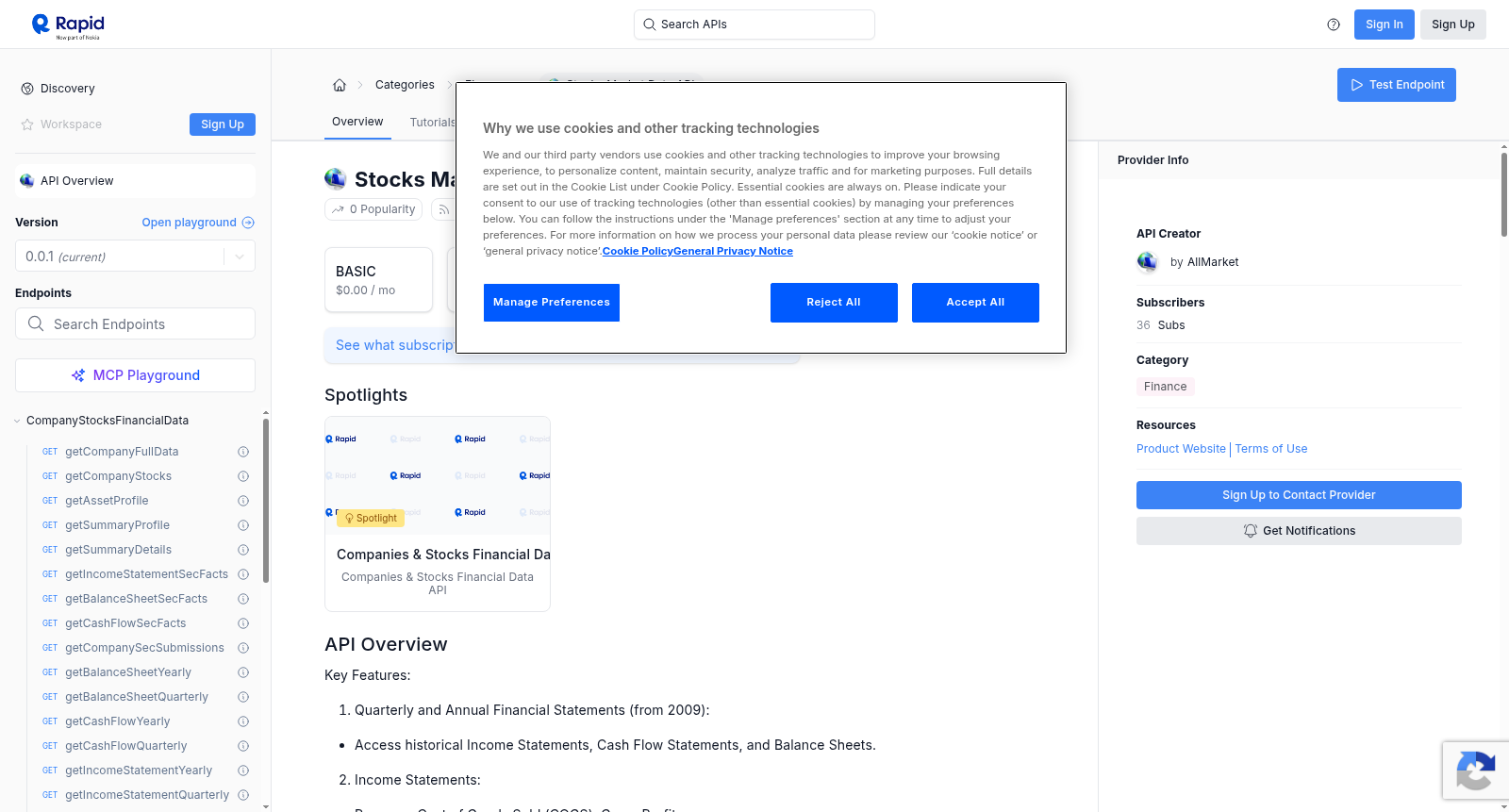Show info icon for getAssetProfile
This screenshot has height=812, width=1509.
click(243, 501)
